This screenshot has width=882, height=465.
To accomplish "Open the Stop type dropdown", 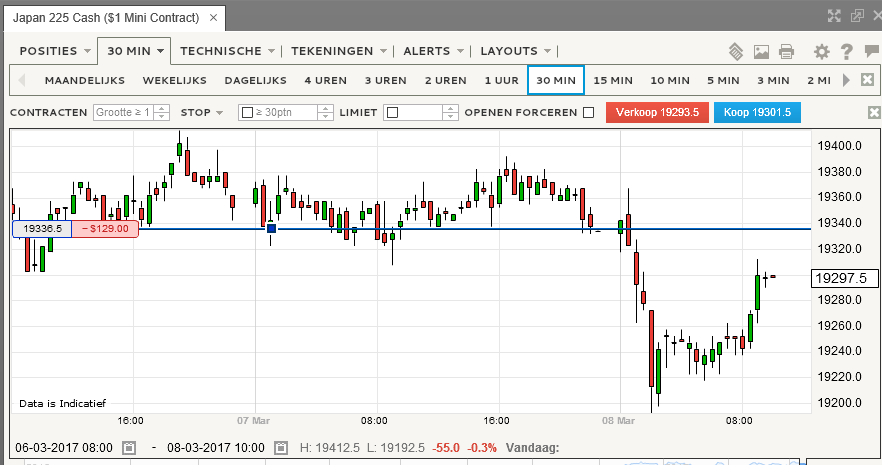I will (202, 112).
